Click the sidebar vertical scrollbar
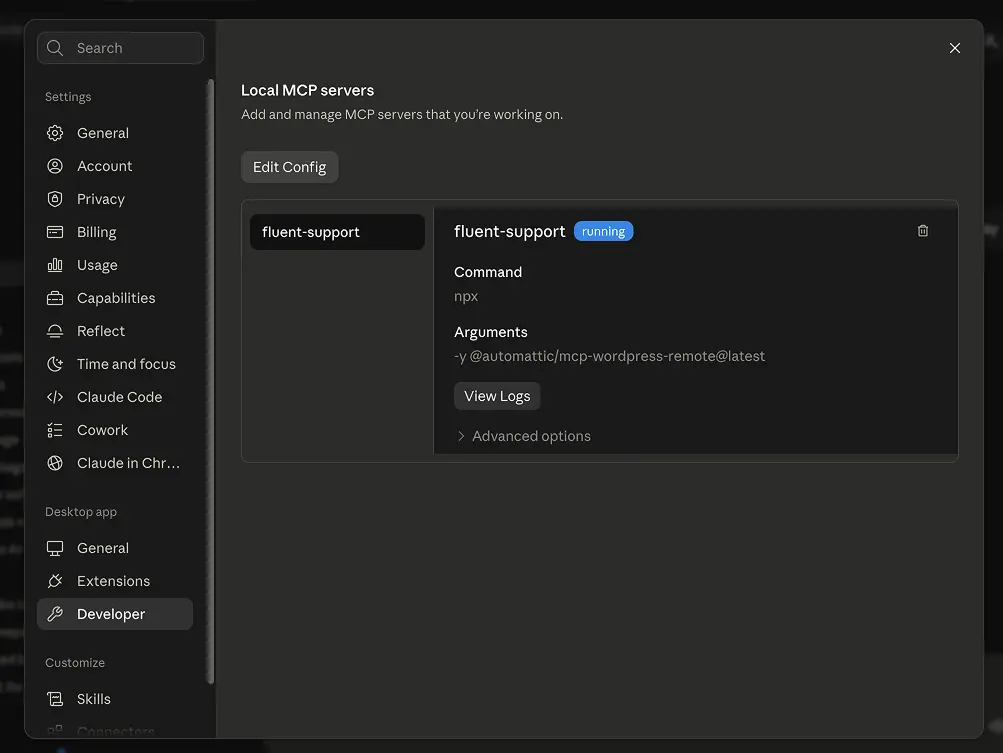 (x=210, y=381)
